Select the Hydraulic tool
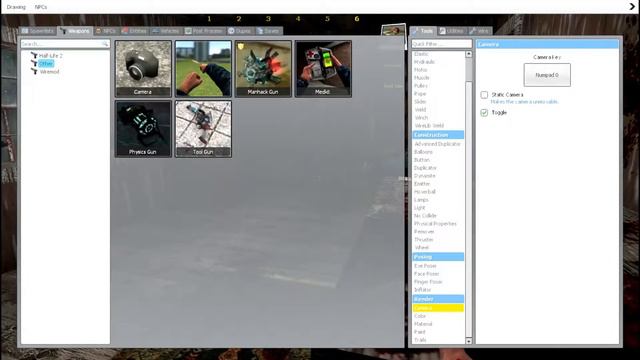This screenshot has height=360, width=640. pyautogui.click(x=424, y=62)
